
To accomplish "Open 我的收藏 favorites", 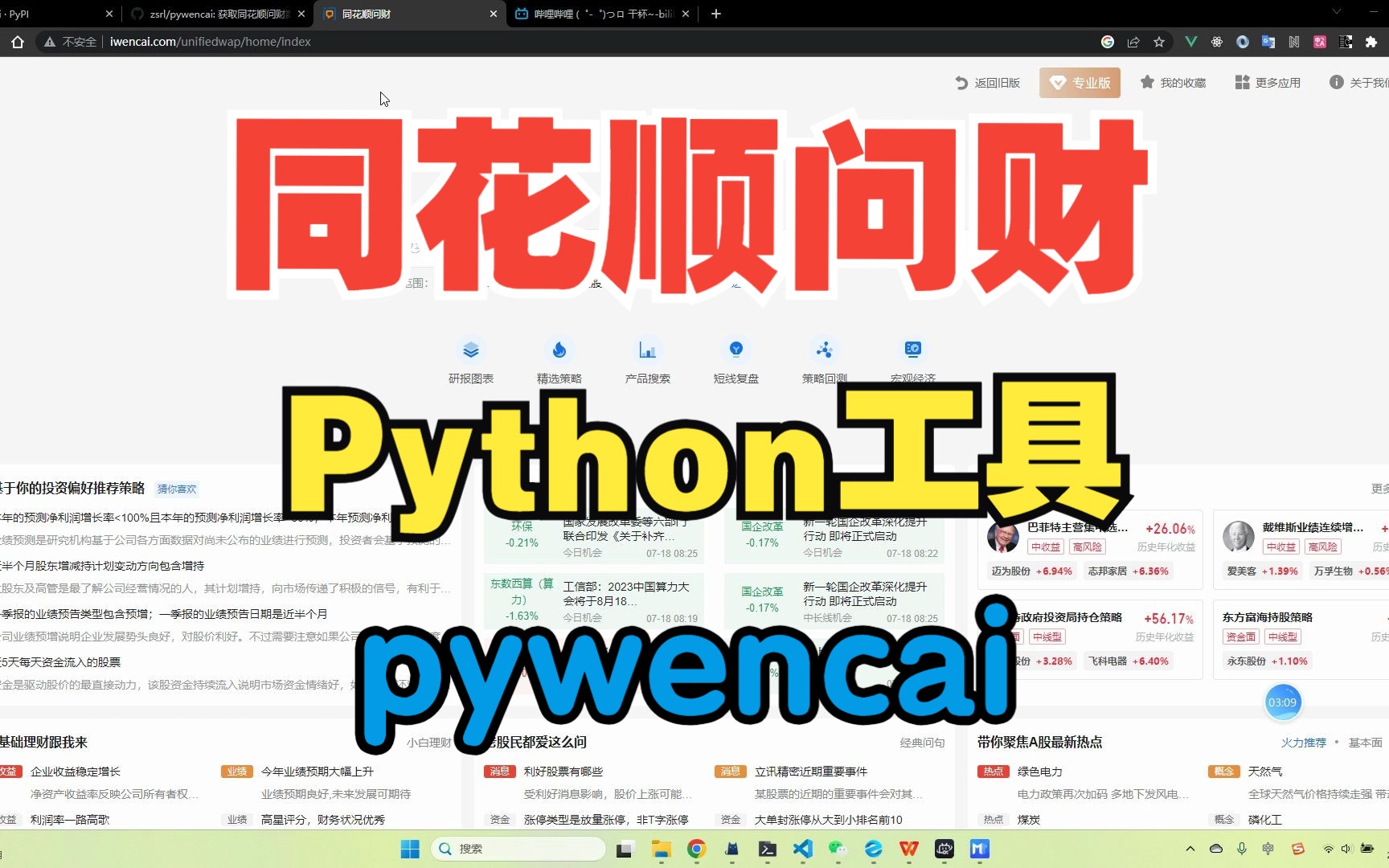I will pos(1174,83).
